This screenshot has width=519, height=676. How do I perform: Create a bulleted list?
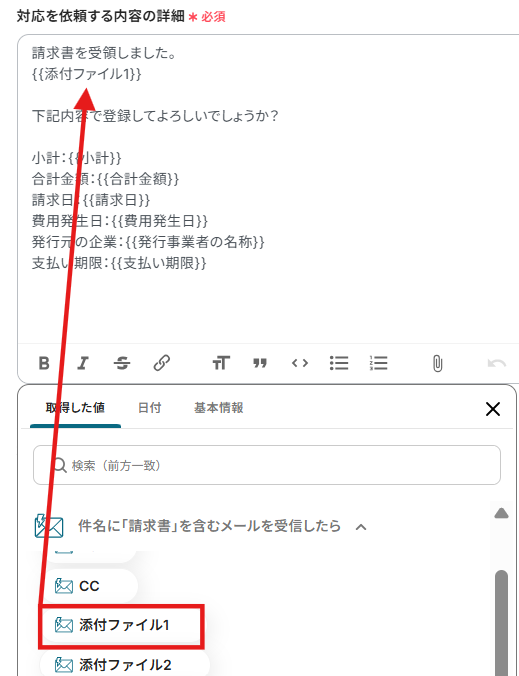(x=339, y=363)
